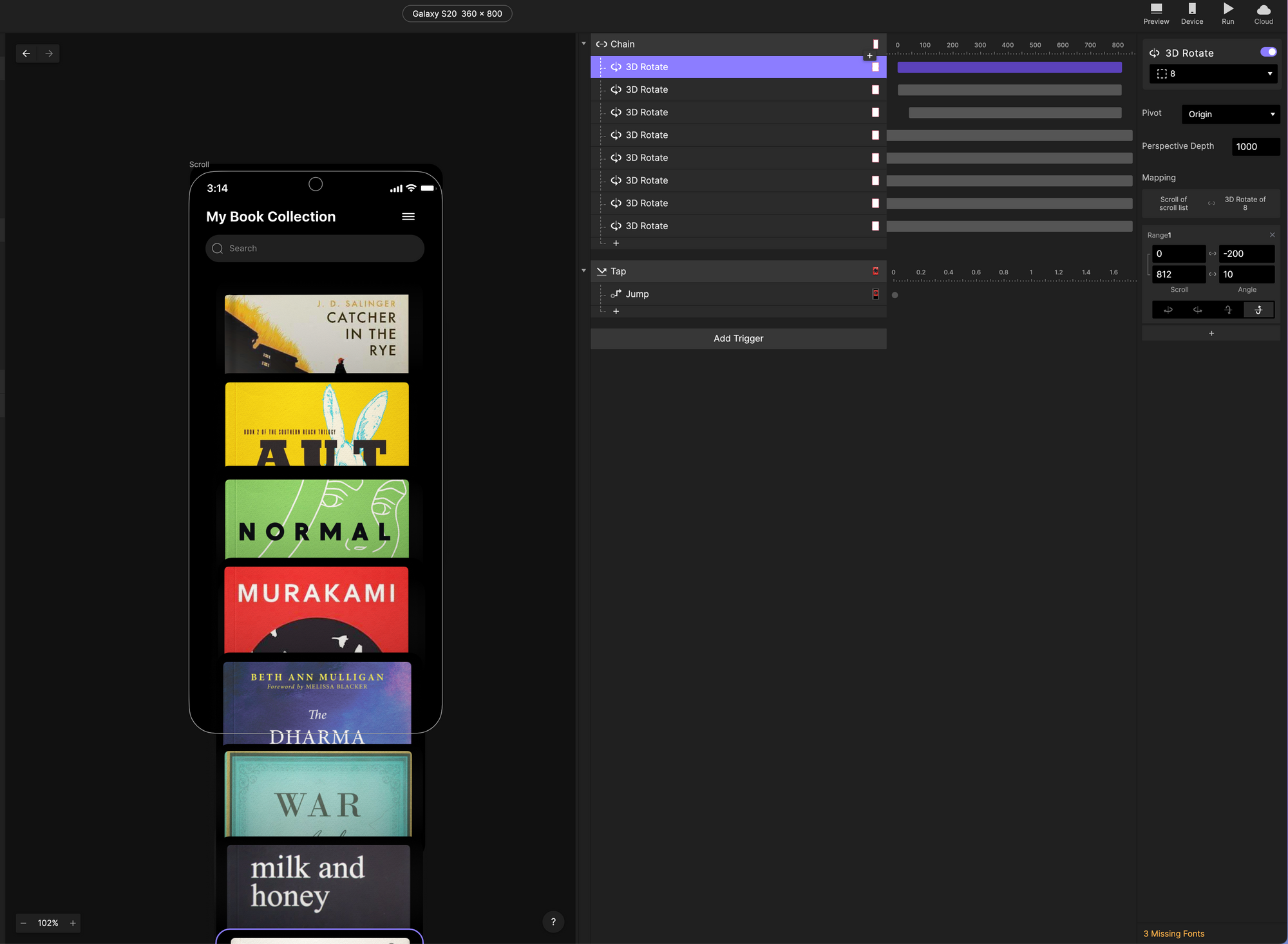Click the Scroll layer label above phone
1288x944 pixels.
[199, 165]
